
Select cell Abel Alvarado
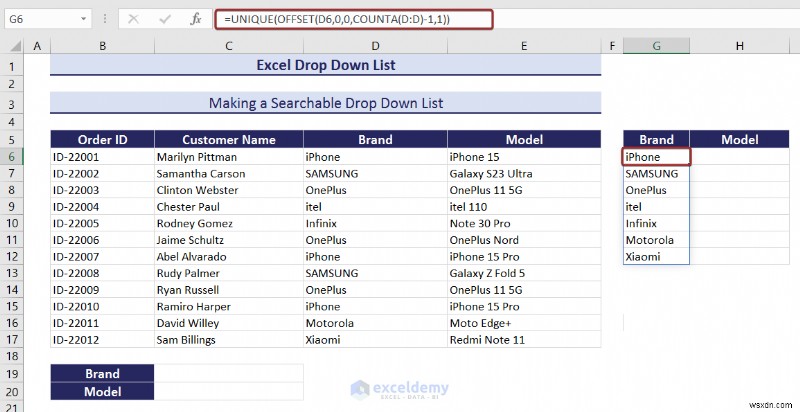(x=229, y=256)
